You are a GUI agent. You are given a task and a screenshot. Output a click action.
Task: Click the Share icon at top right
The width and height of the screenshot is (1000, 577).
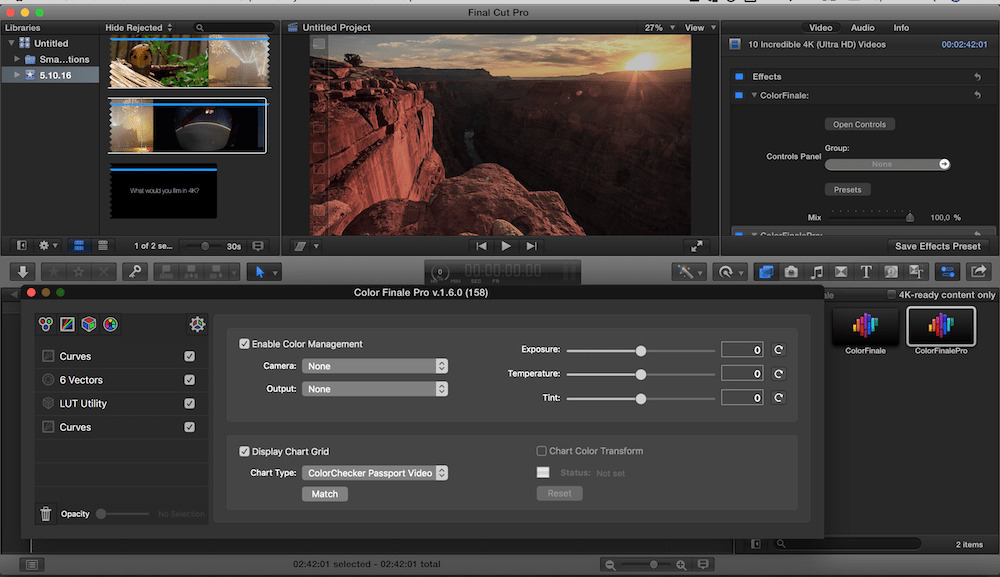coord(979,271)
